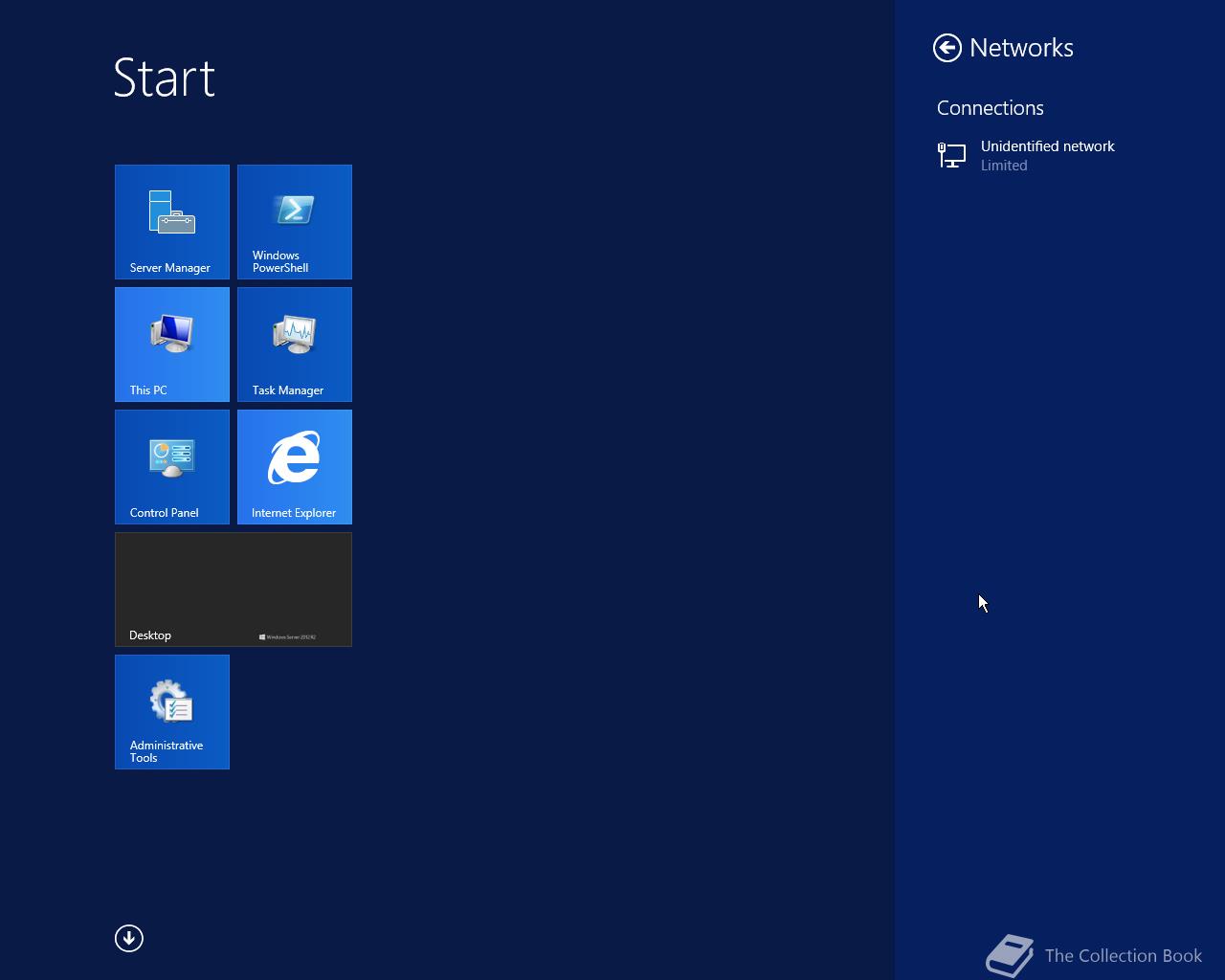Go back from the Networks pane
Screen dimensions: 1225x980
coord(947,48)
